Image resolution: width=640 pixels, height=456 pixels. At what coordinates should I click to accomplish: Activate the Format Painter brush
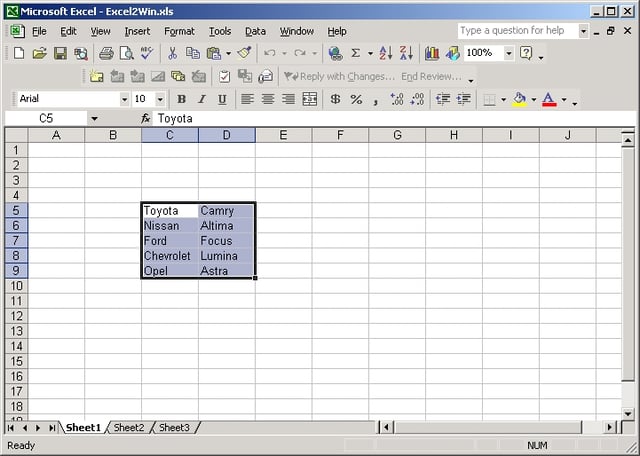pos(244,53)
